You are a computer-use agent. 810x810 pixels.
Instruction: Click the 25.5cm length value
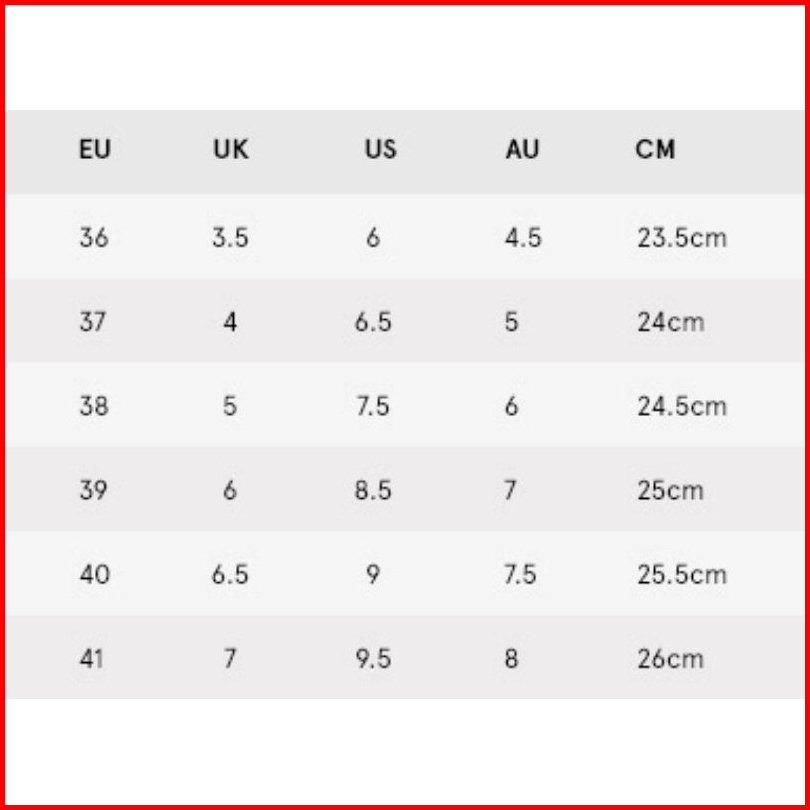[682, 575]
